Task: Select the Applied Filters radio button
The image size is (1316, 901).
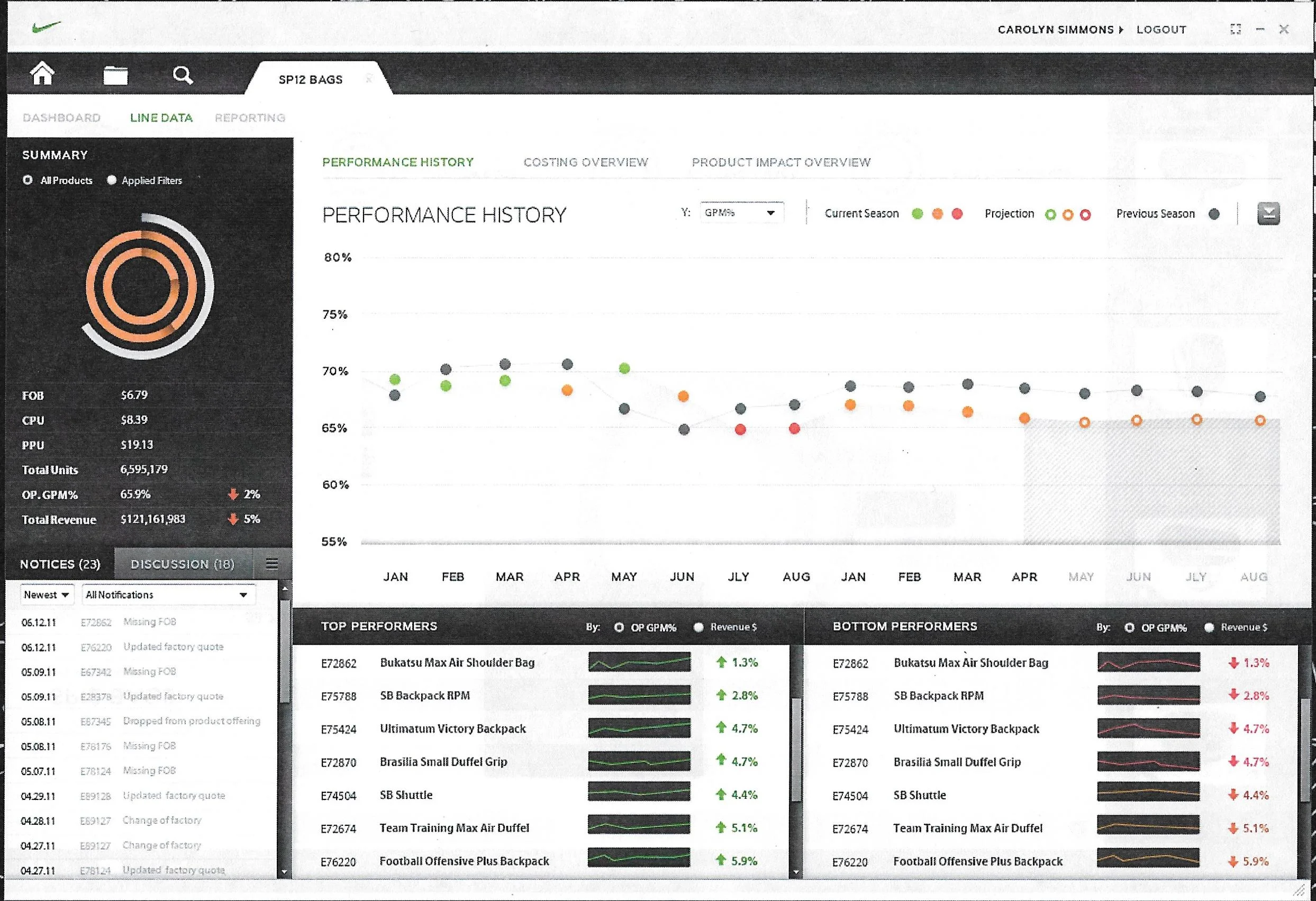Action: 112,180
